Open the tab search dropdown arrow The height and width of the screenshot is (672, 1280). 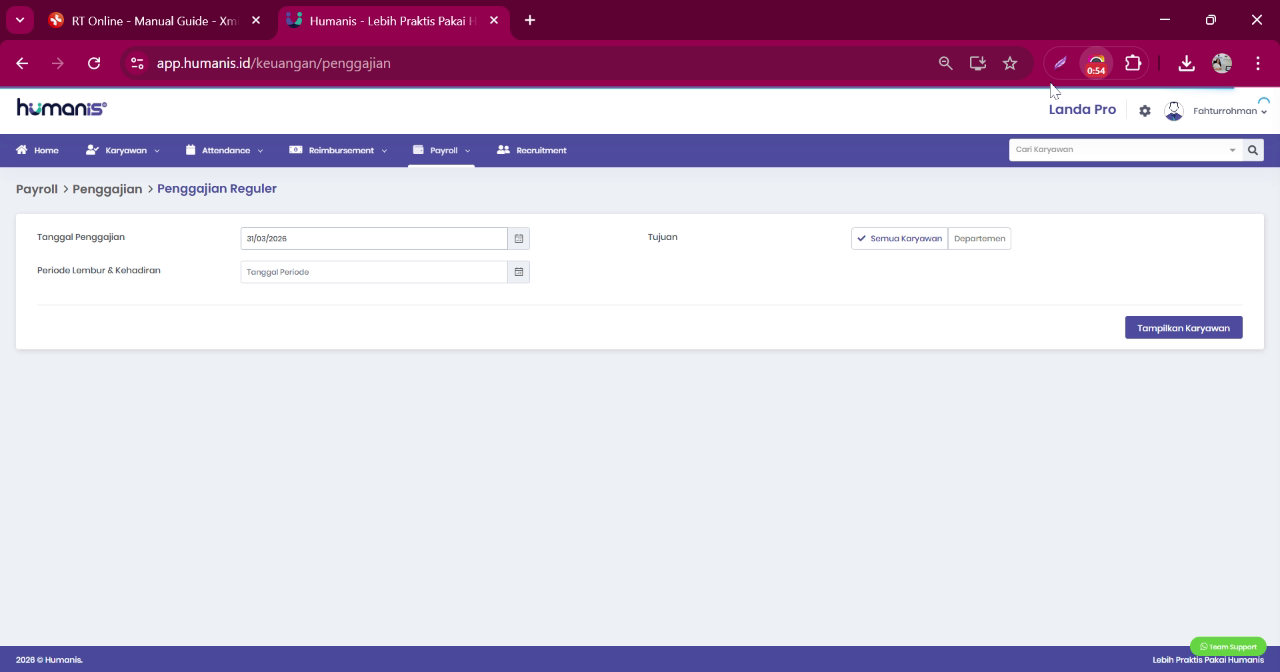tap(19, 20)
